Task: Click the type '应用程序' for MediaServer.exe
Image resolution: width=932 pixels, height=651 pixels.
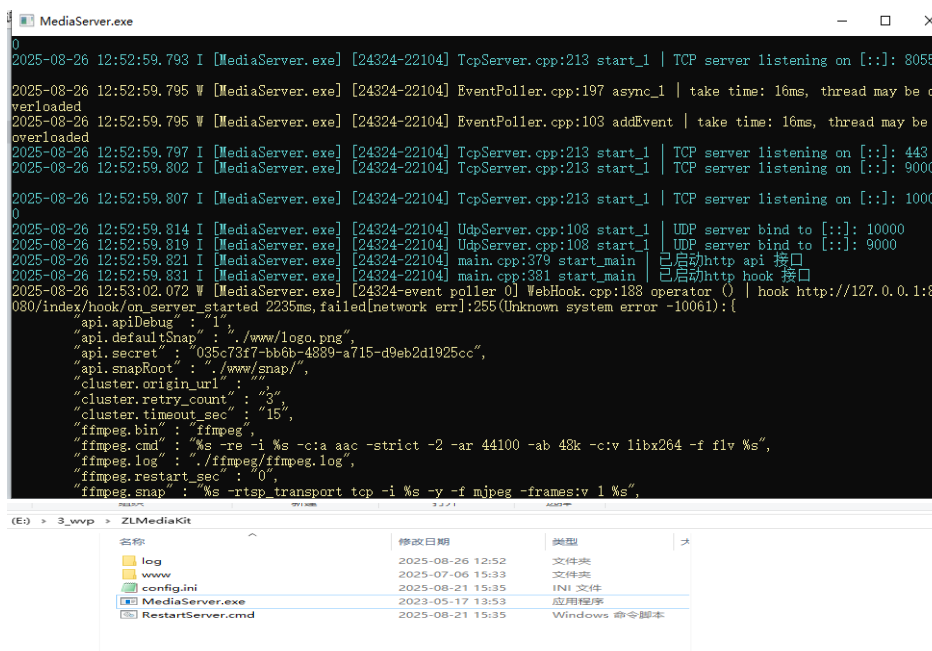Action: click(578, 601)
